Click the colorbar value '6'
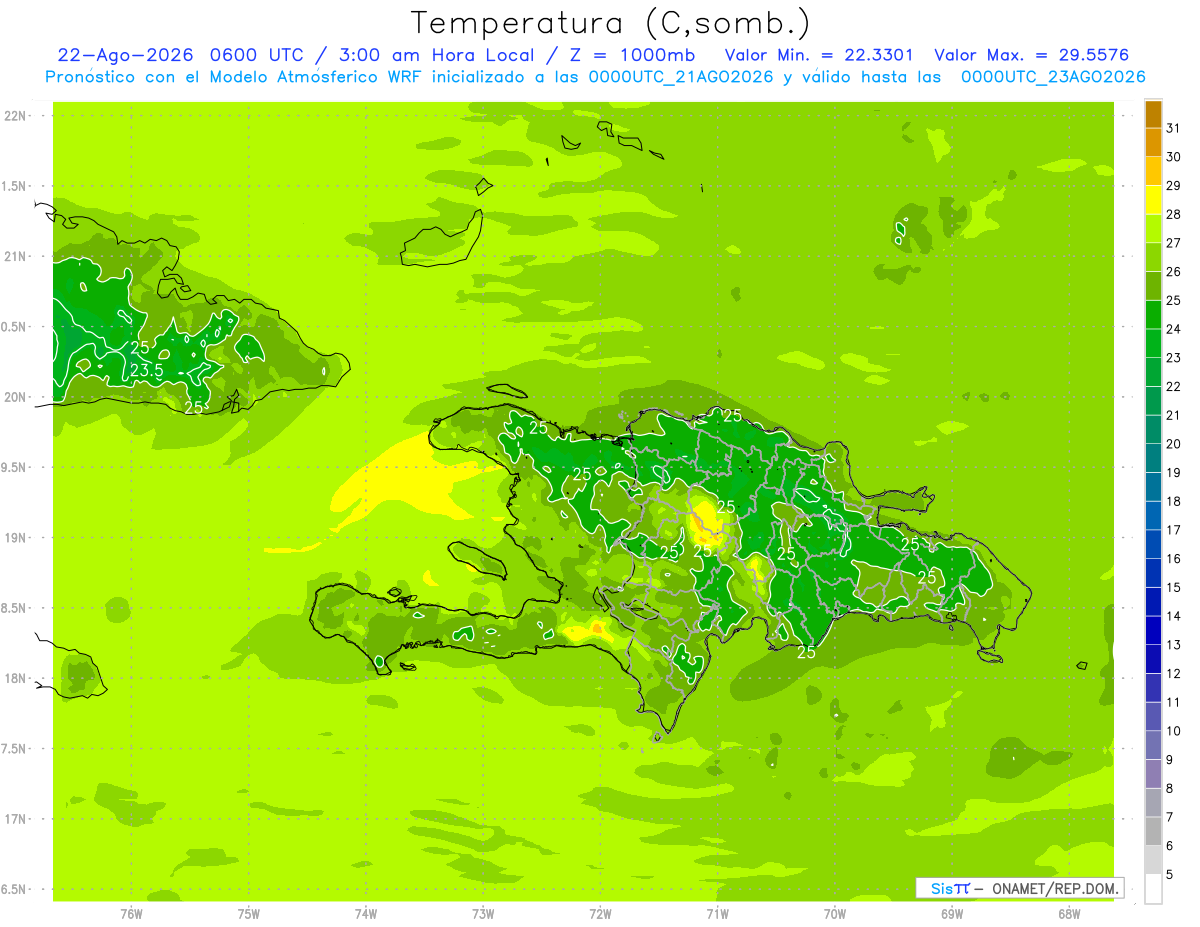Screen dimensions: 1200x927 click(1170, 846)
